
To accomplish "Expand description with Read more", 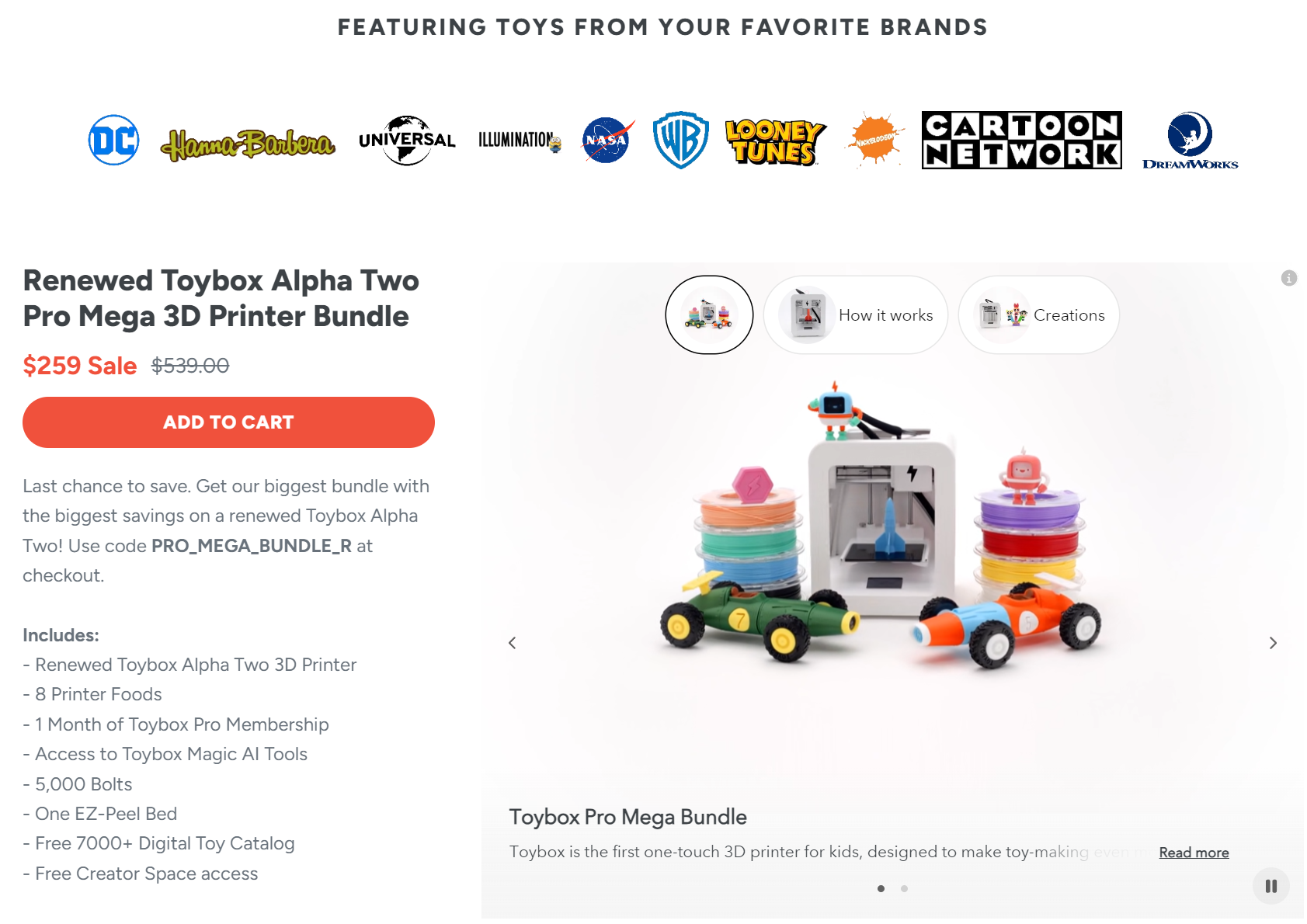I will 1194,853.
